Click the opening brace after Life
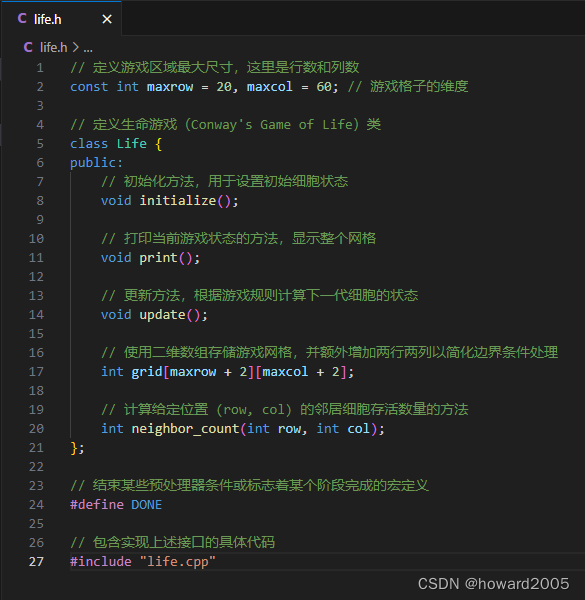 159,144
